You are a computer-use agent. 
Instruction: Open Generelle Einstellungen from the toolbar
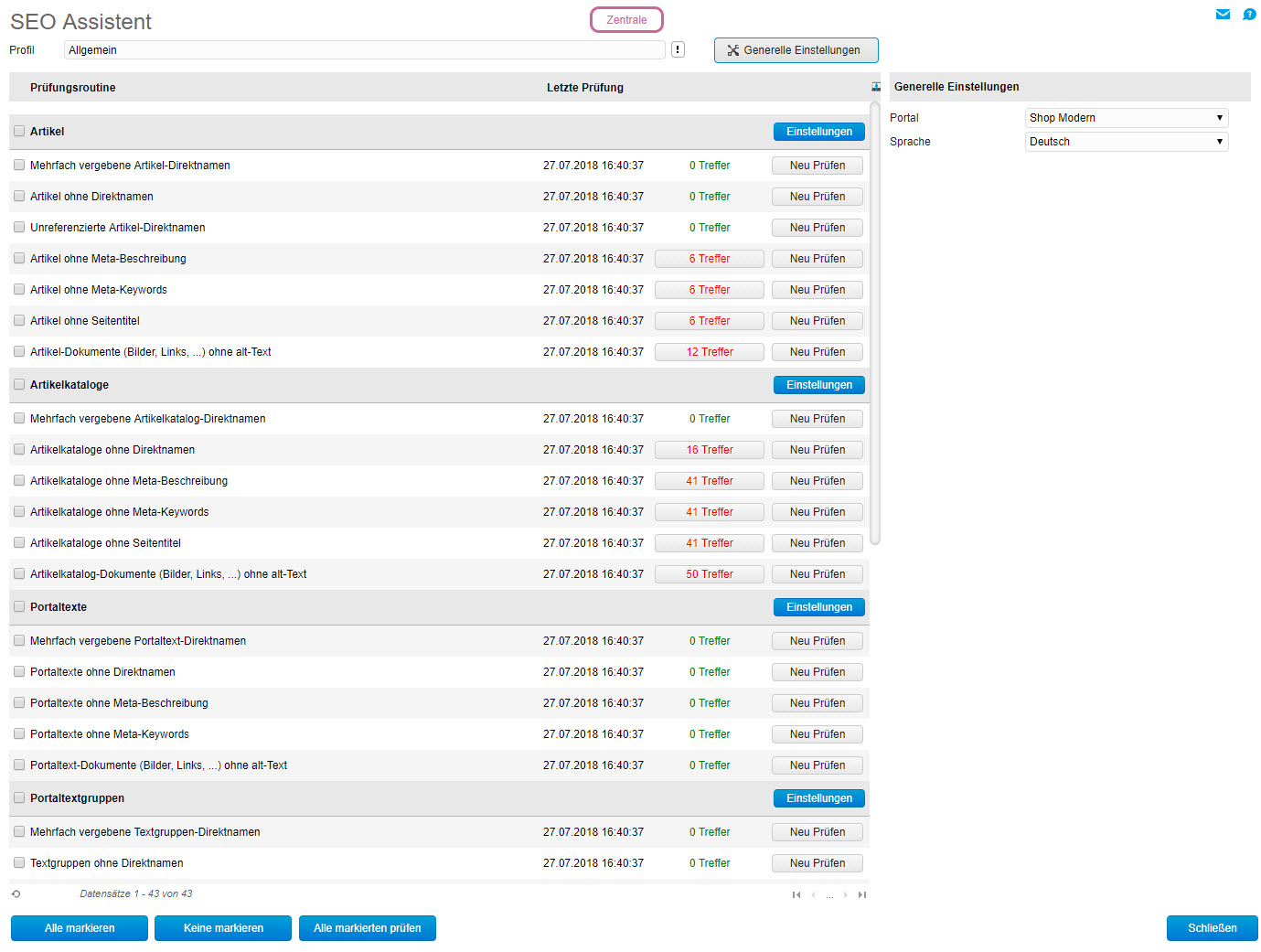coord(796,50)
